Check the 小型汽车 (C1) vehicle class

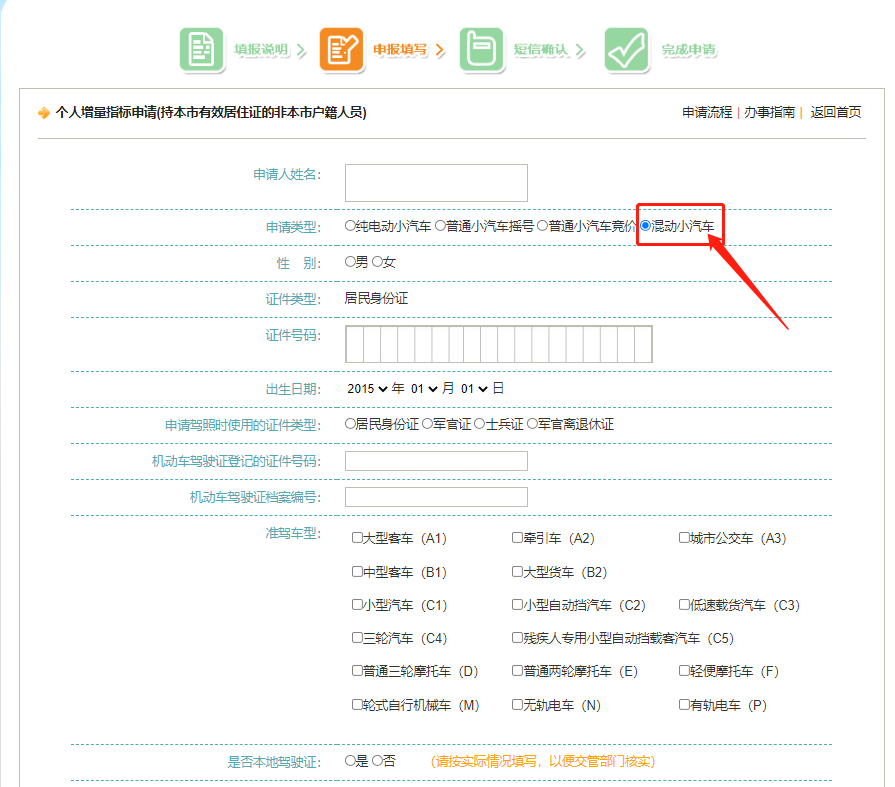(356, 604)
